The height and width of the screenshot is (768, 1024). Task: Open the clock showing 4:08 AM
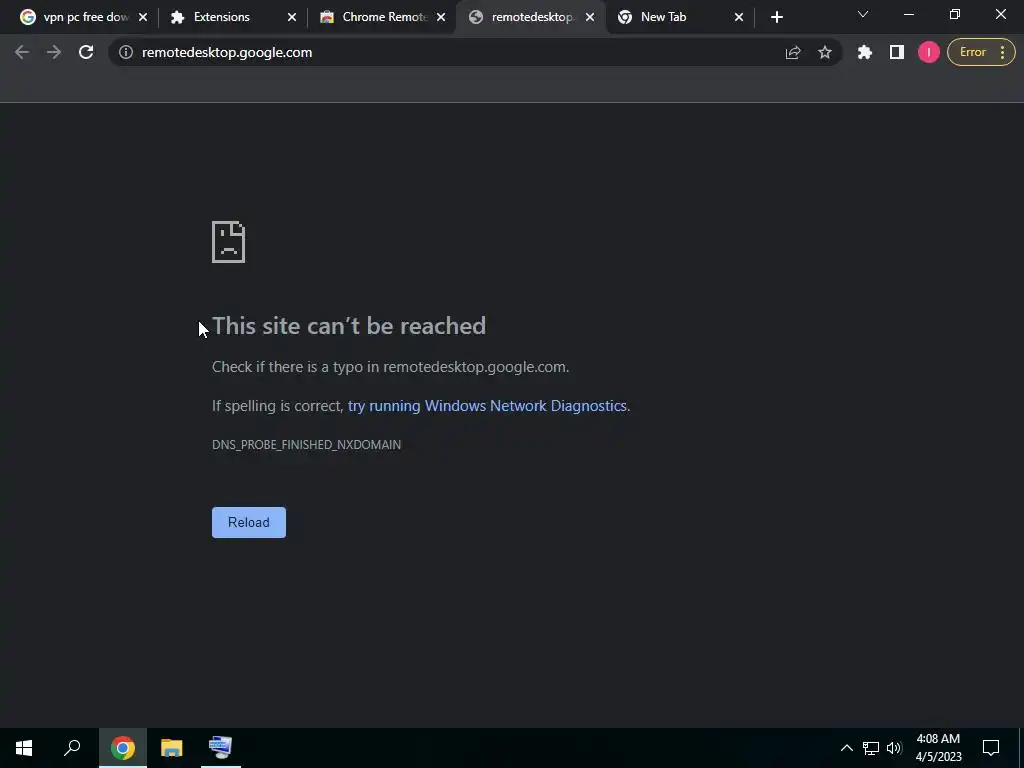(x=938, y=748)
